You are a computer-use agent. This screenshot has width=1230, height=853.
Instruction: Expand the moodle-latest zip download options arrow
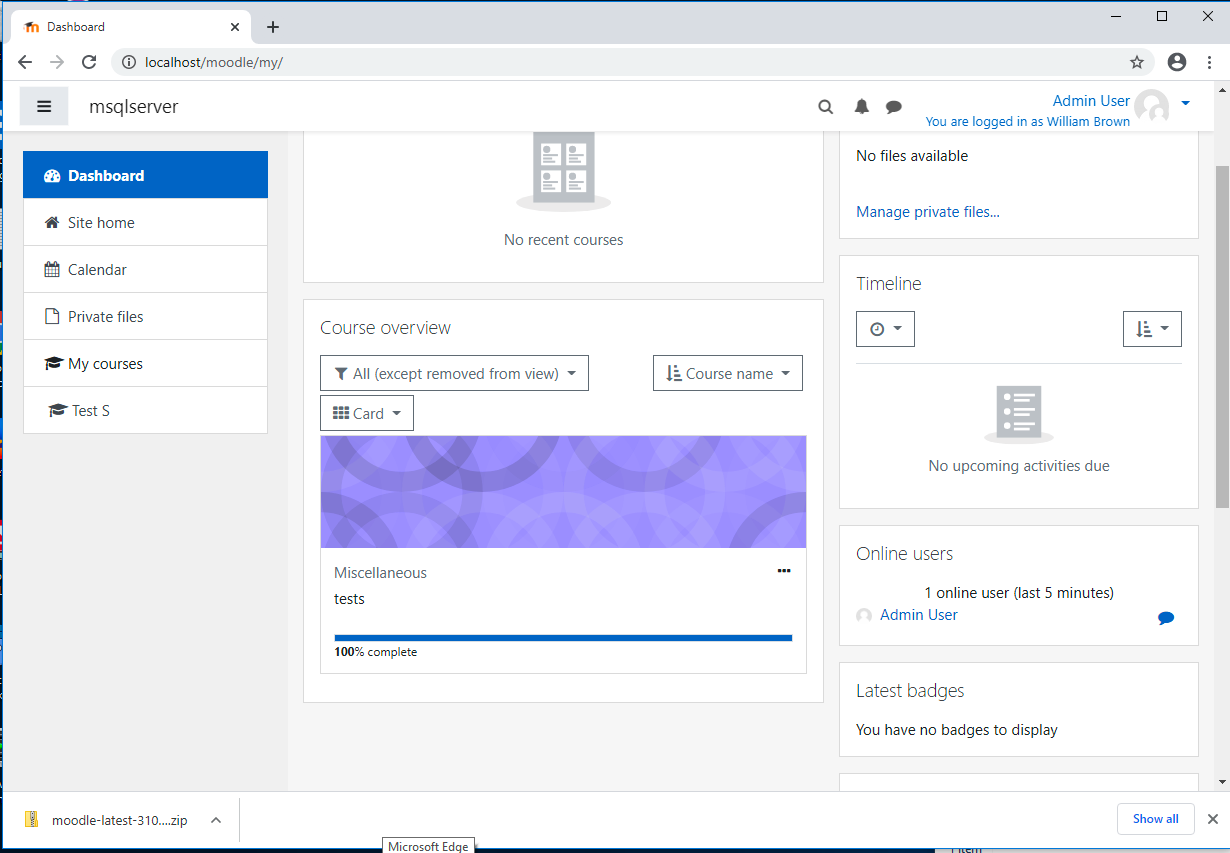[x=215, y=820]
